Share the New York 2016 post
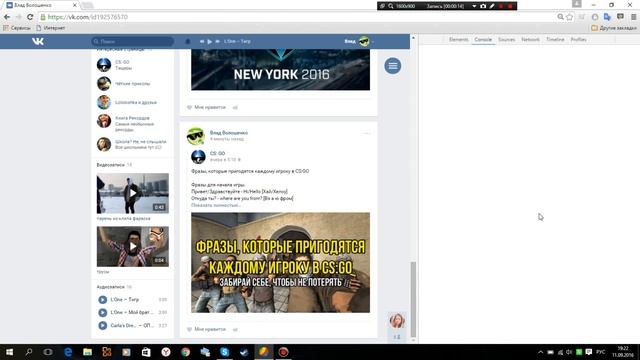The height and width of the screenshot is (360, 640). click(x=235, y=107)
